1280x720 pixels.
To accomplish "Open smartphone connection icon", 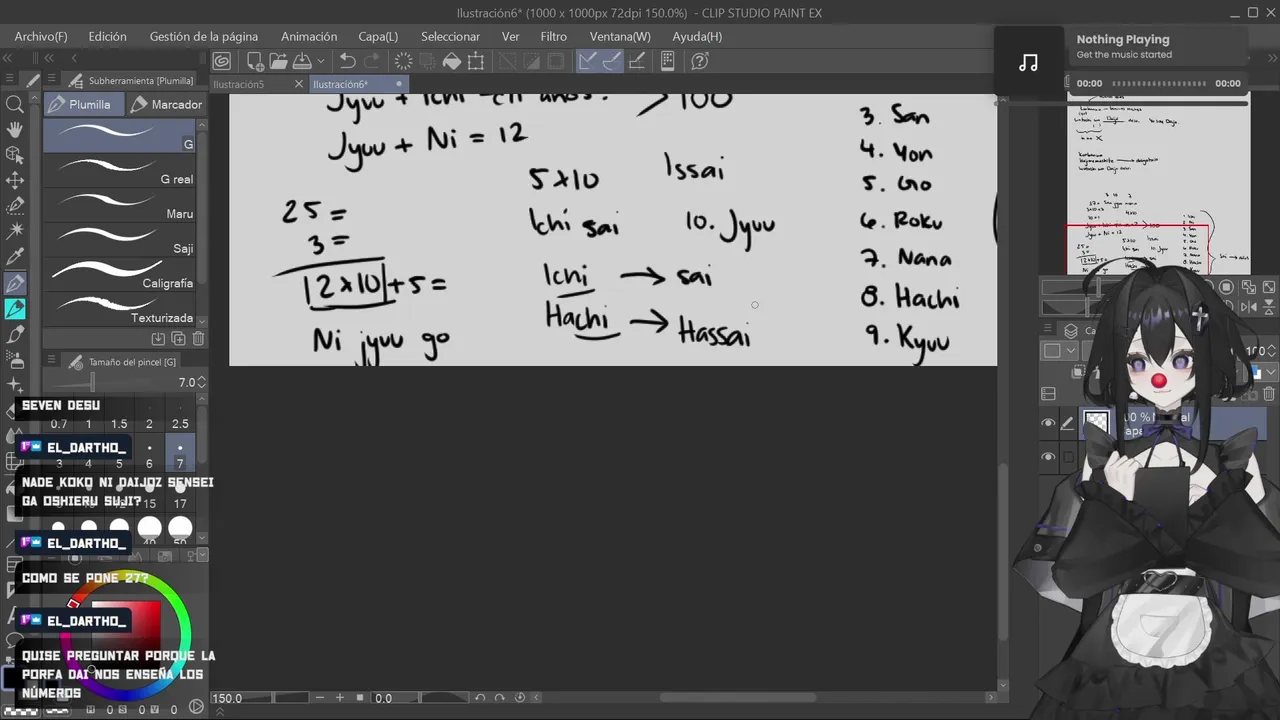I will (x=667, y=61).
